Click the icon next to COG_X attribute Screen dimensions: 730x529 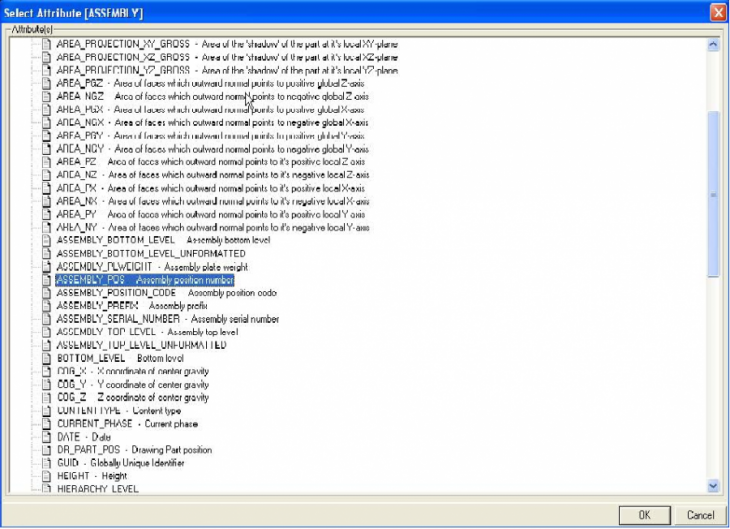point(46,371)
